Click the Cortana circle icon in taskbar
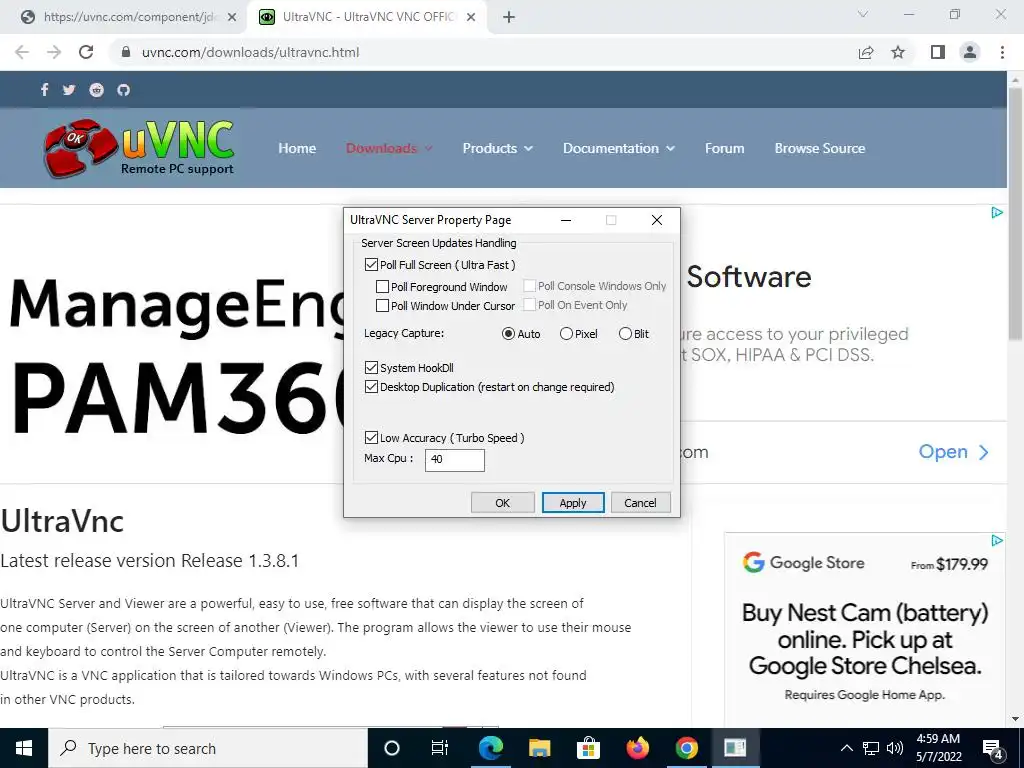 (x=392, y=748)
